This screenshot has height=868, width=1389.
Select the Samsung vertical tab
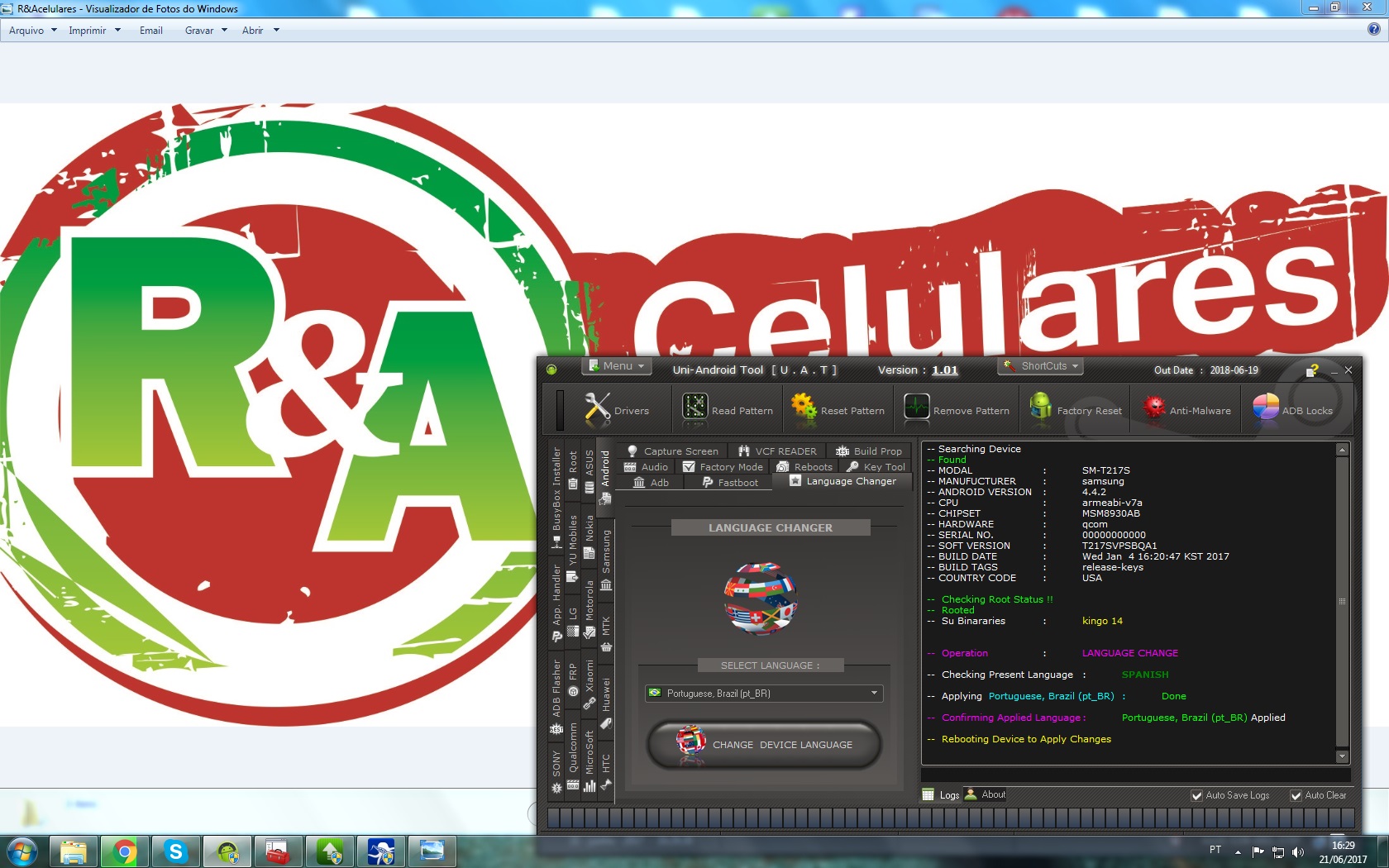coord(605,560)
